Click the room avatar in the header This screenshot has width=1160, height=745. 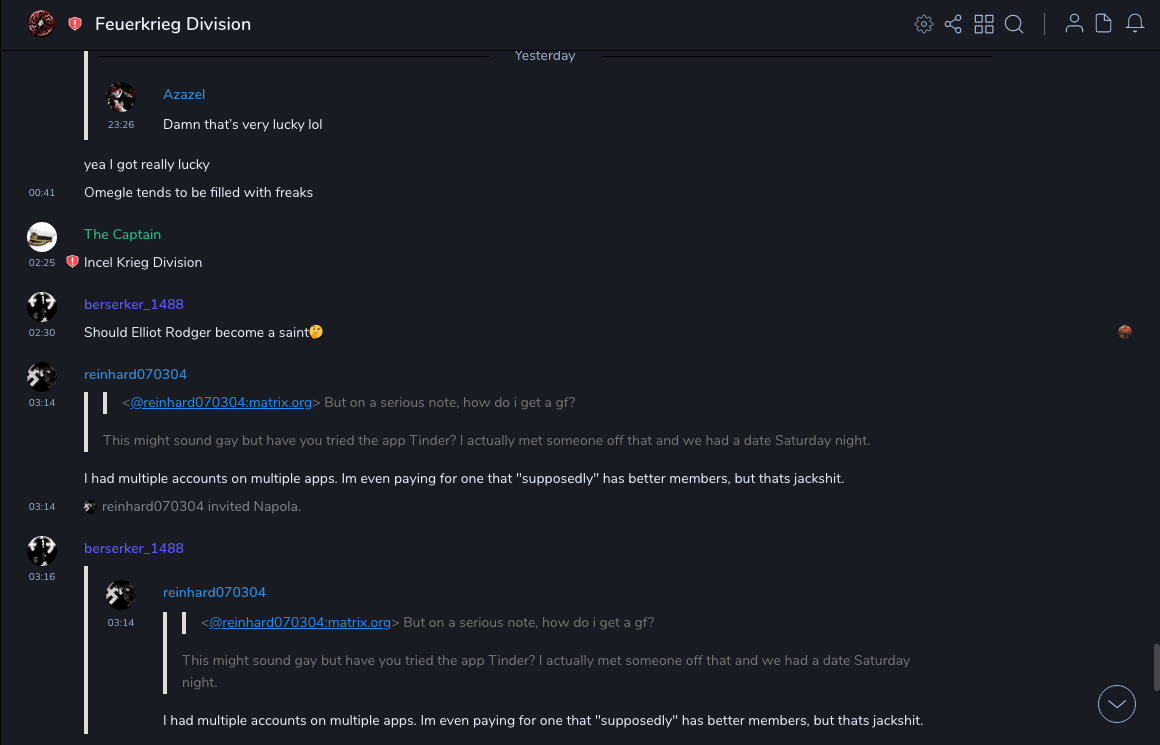(41, 24)
